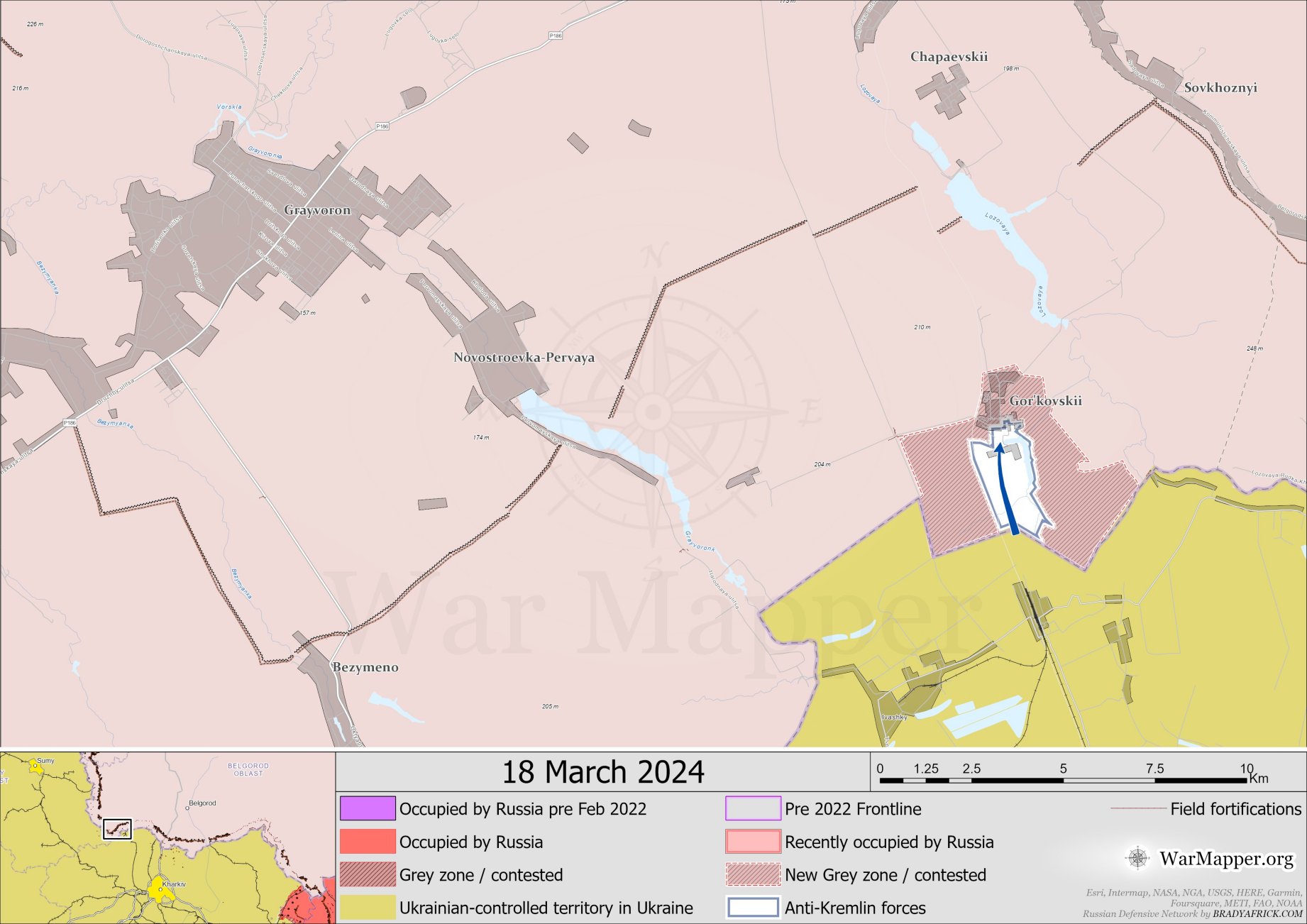Click the red Occupied by Russia swatch
Viewport: 1307px width, 924px height.
tap(368, 842)
